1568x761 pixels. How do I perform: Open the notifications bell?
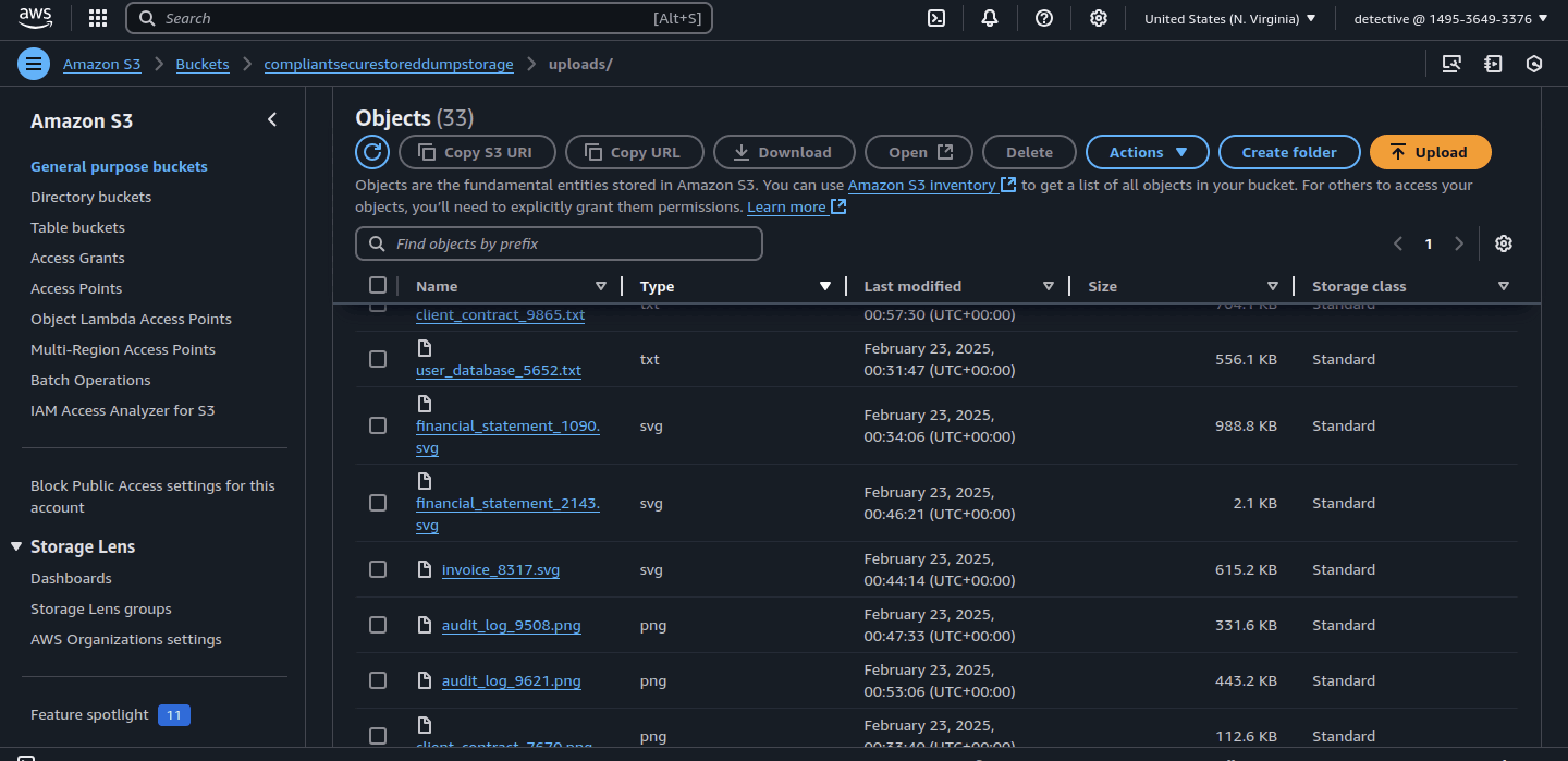coord(990,19)
